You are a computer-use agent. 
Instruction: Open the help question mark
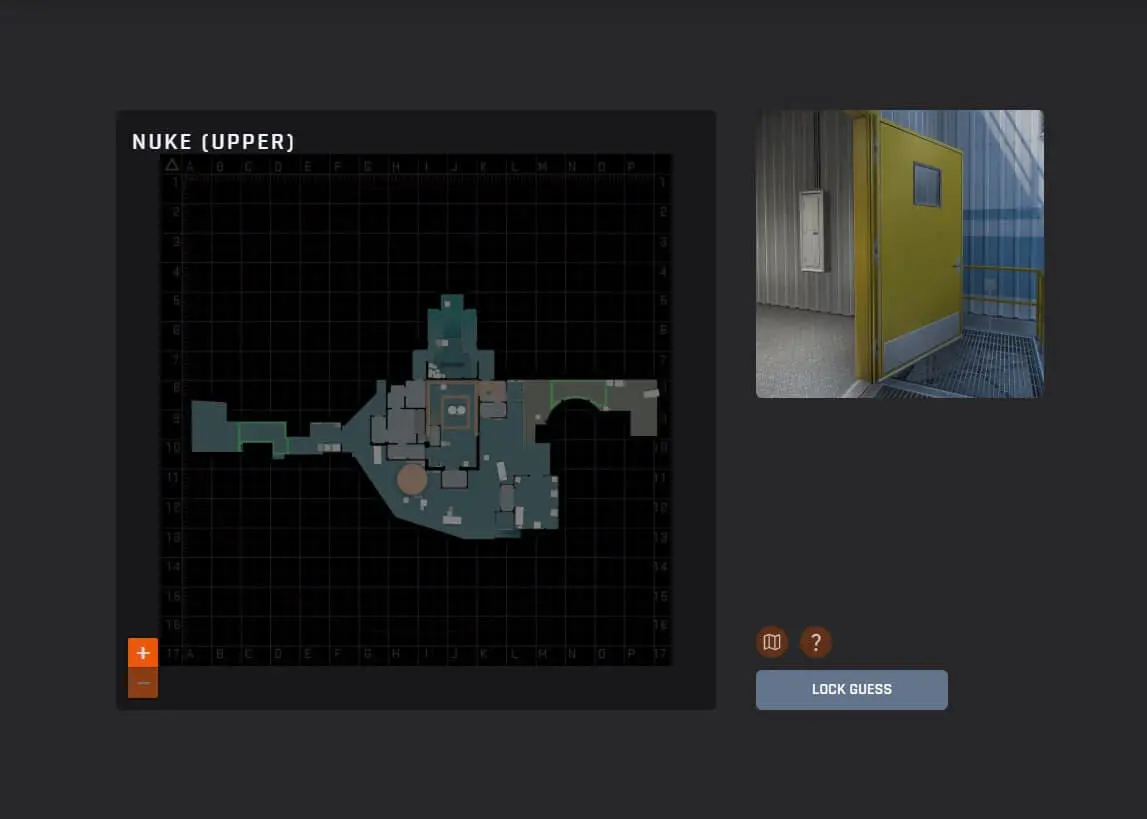[x=816, y=642]
